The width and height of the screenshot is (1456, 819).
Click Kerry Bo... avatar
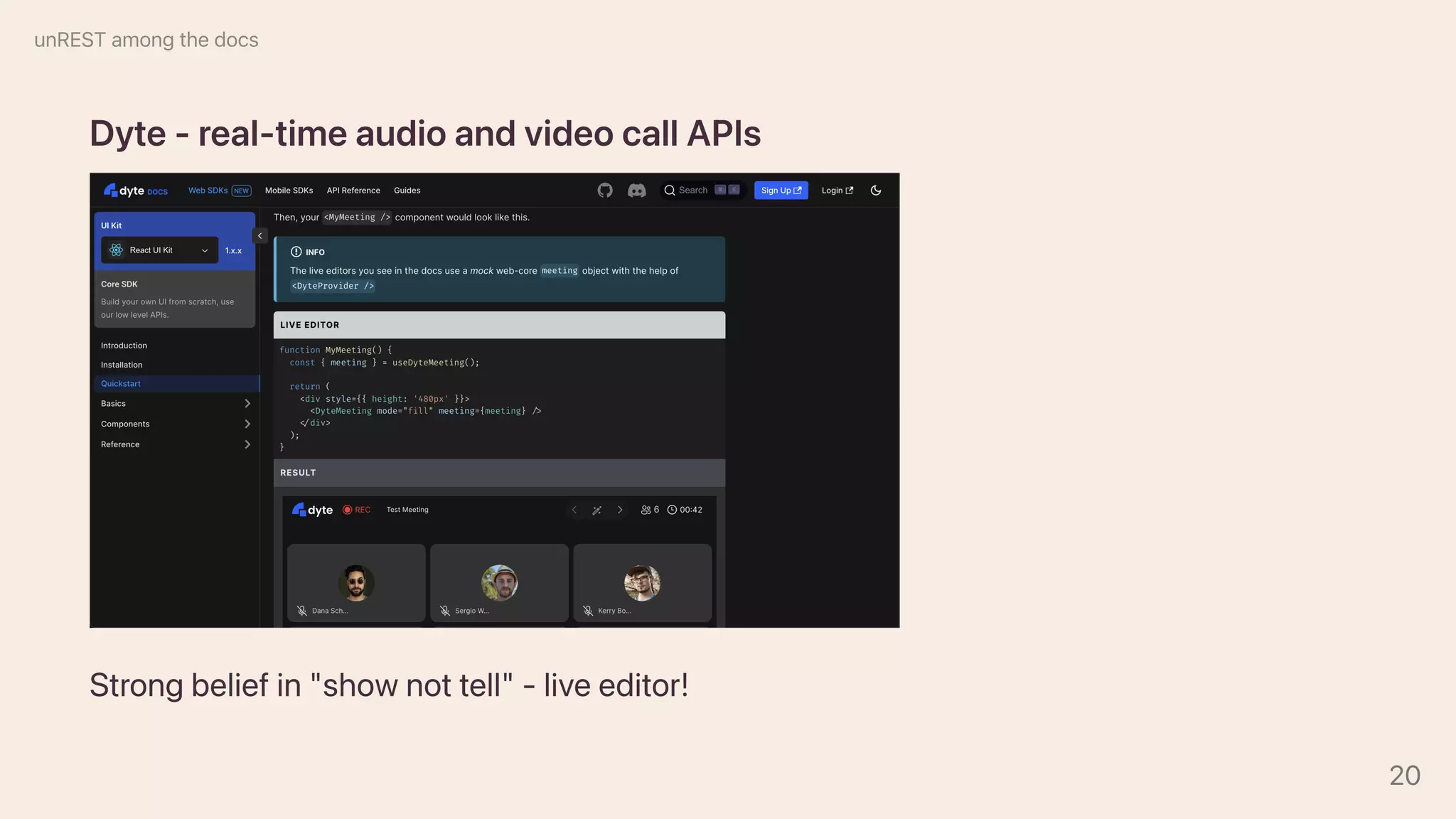click(x=642, y=583)
